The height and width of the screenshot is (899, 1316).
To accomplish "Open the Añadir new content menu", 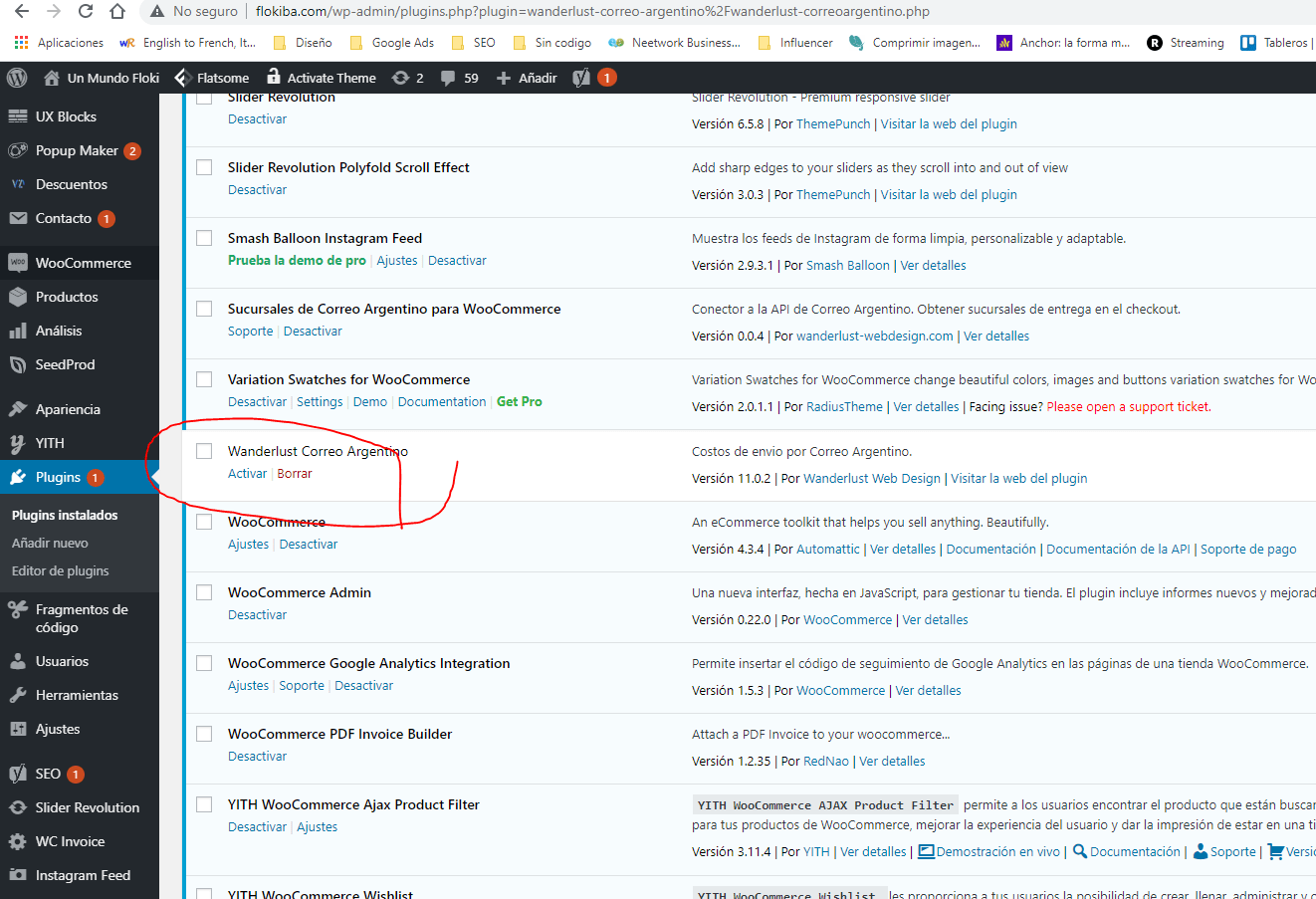I will click(527, 78).
